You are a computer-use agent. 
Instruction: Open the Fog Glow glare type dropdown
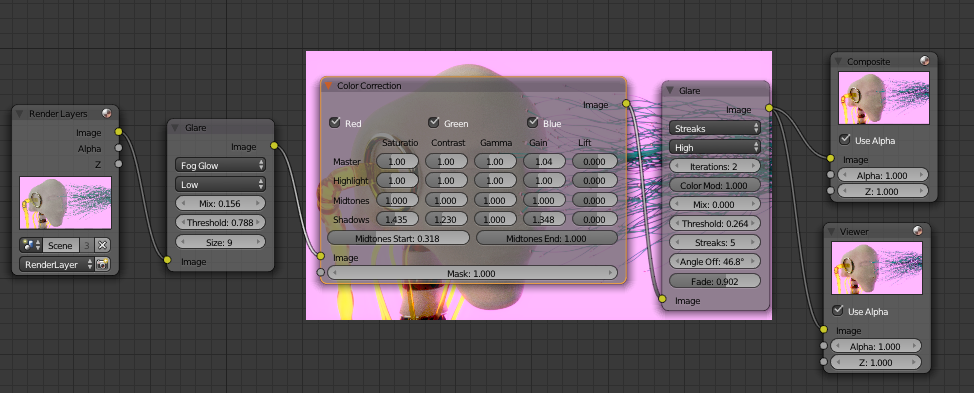point(221,165)
